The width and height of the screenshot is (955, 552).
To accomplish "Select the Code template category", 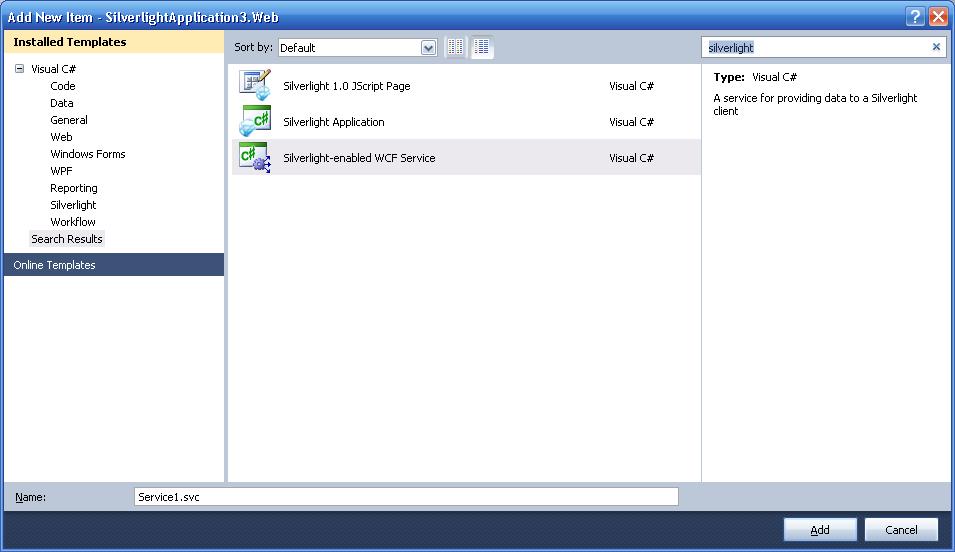I will point(63,86).
